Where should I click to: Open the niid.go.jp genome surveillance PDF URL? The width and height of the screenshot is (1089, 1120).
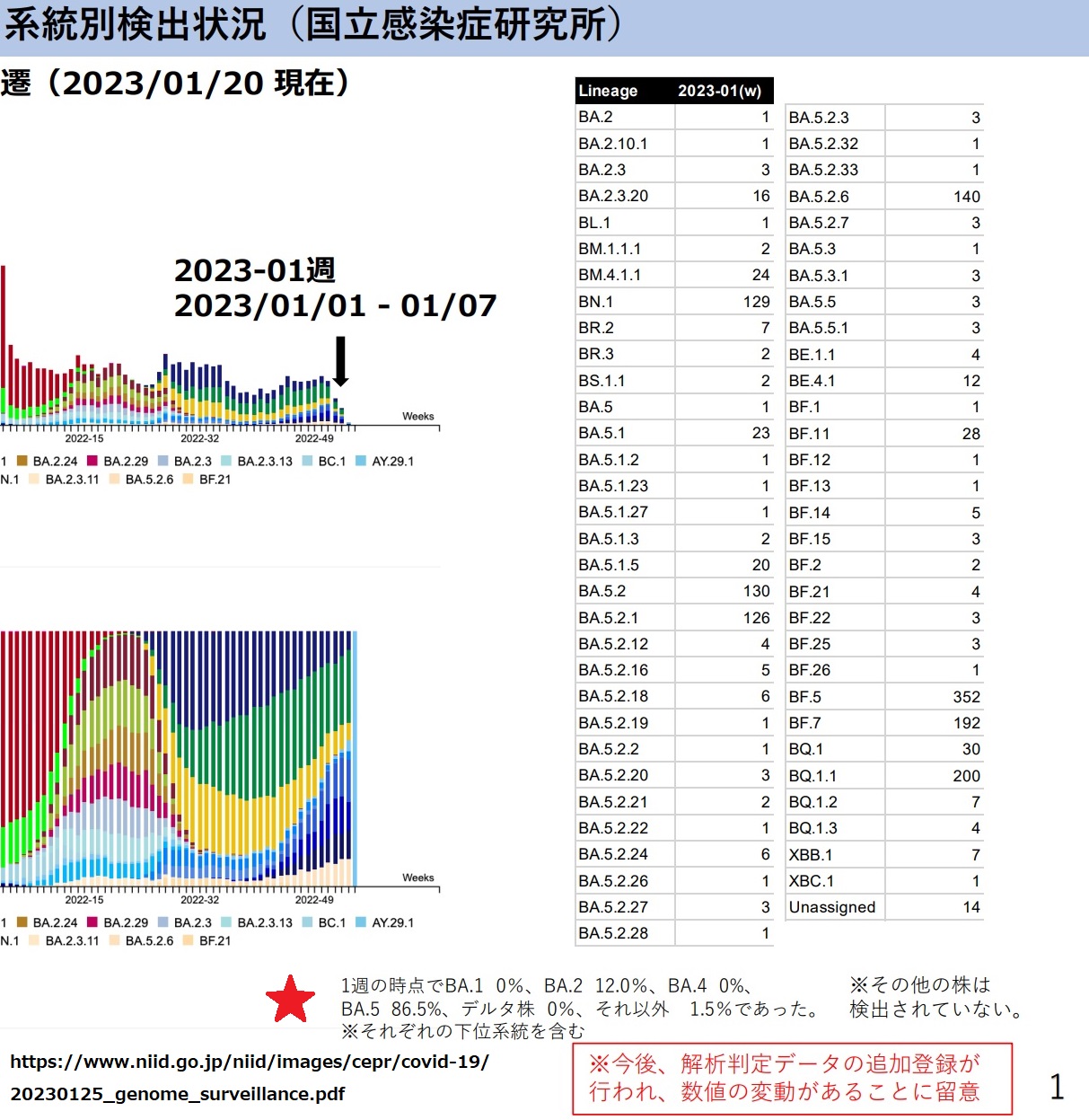point(250,1077)
